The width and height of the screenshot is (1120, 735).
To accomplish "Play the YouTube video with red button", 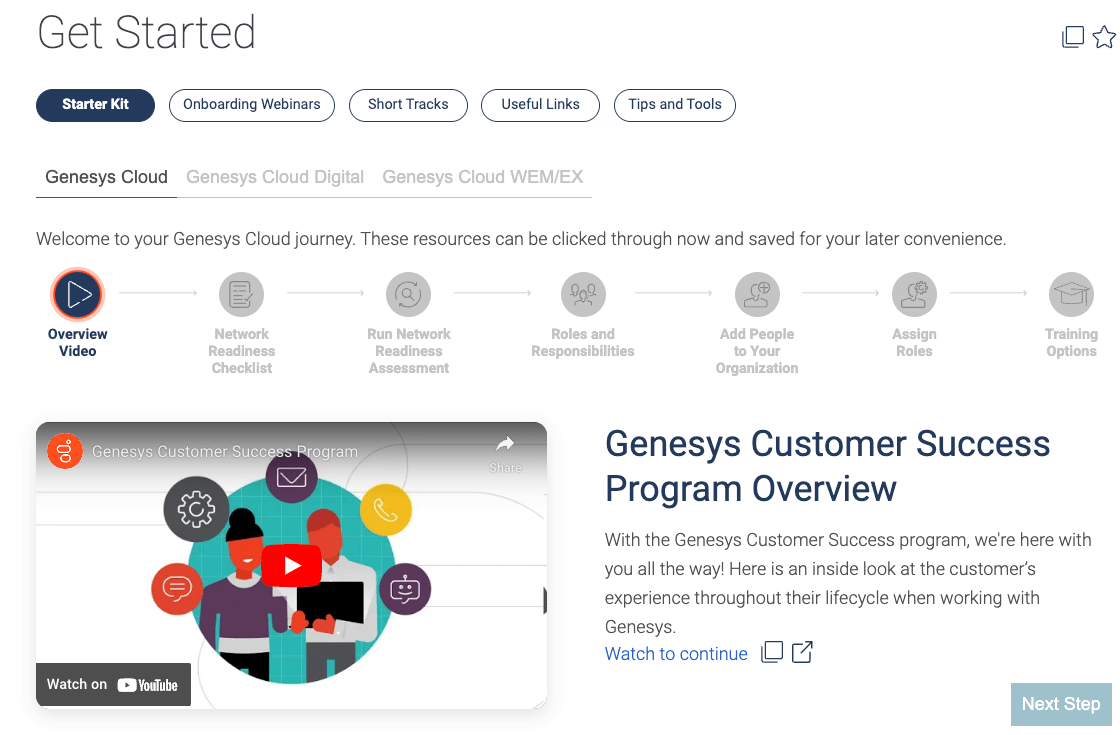I will 291,566.
